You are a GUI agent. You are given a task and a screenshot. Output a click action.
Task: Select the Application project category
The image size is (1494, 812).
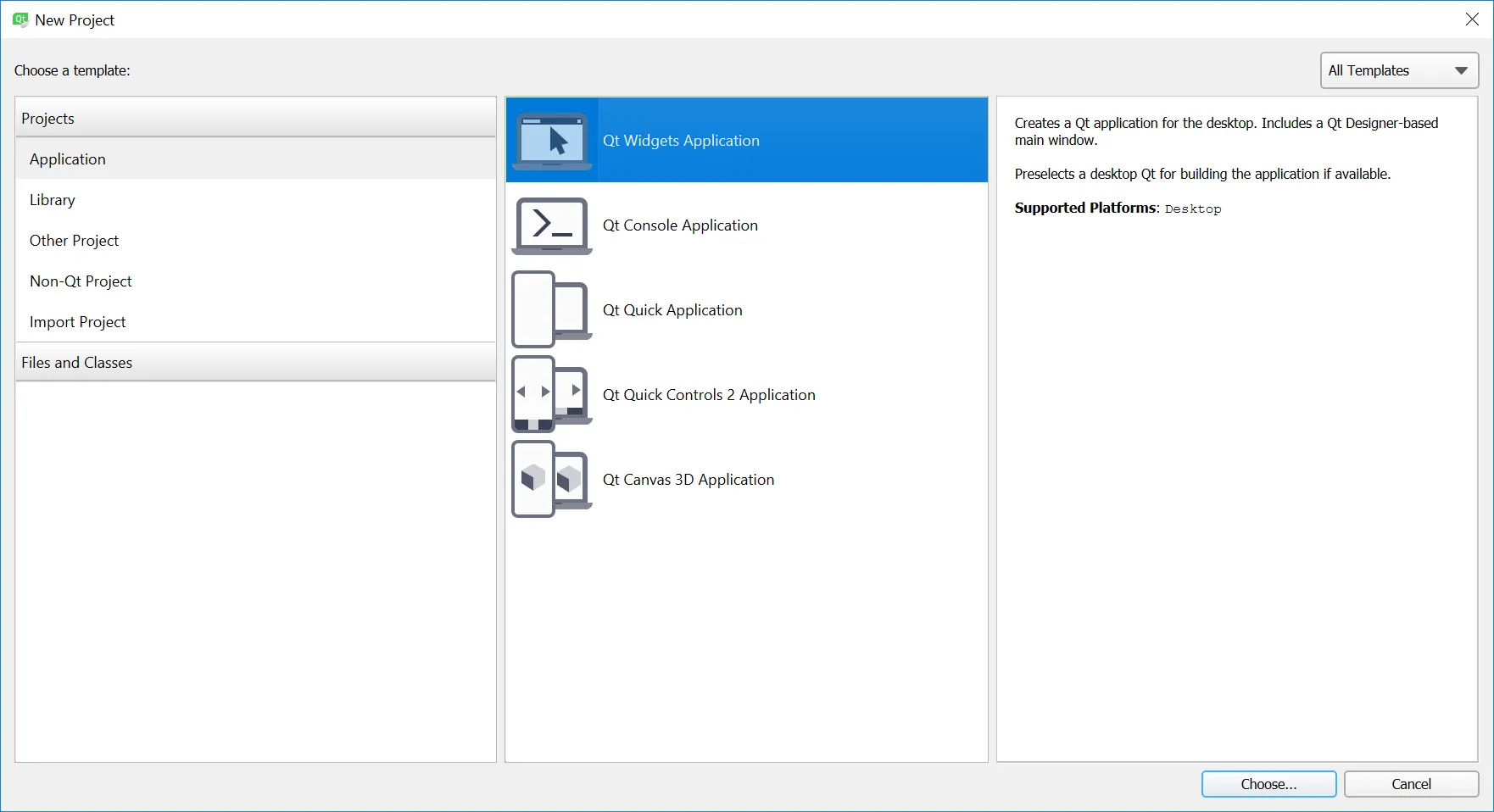[255, 159]
